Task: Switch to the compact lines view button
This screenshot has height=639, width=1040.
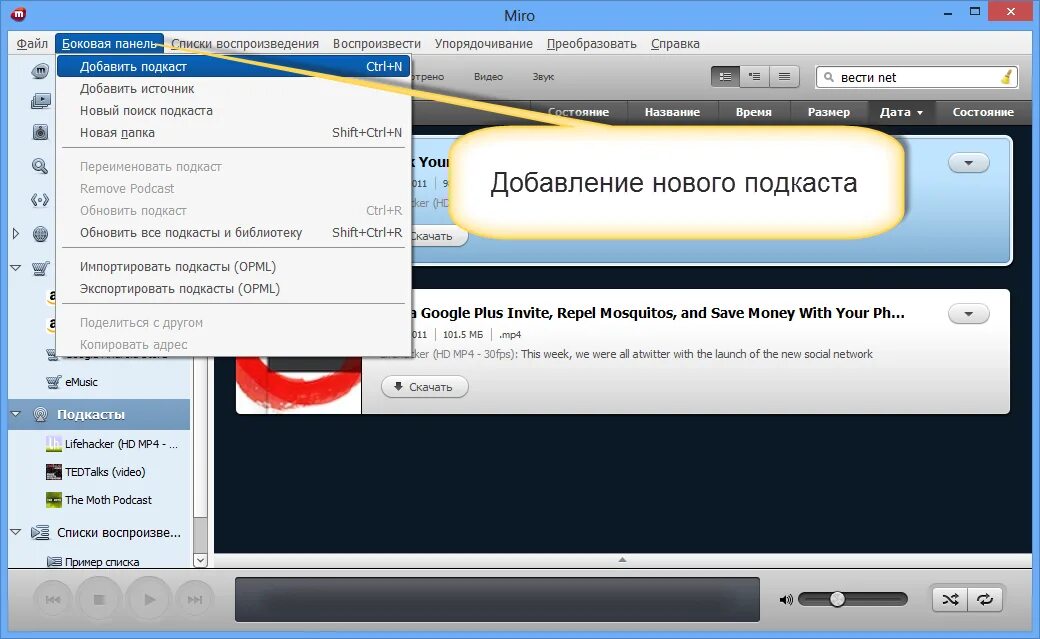Action: pyautogui.click(x=784, y=77)
